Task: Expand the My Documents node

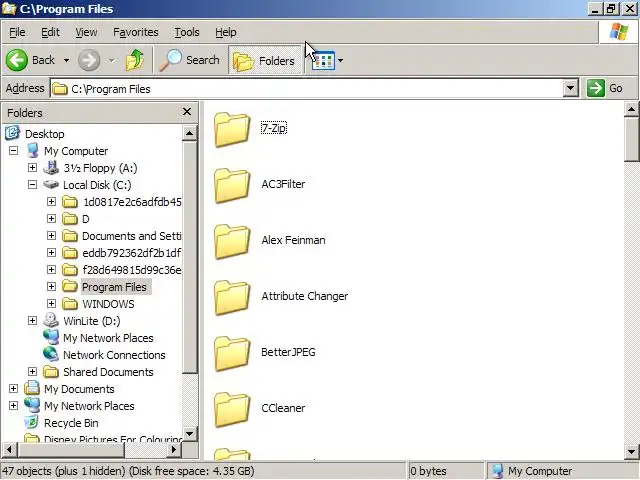Action: click(x=13, y=389)
